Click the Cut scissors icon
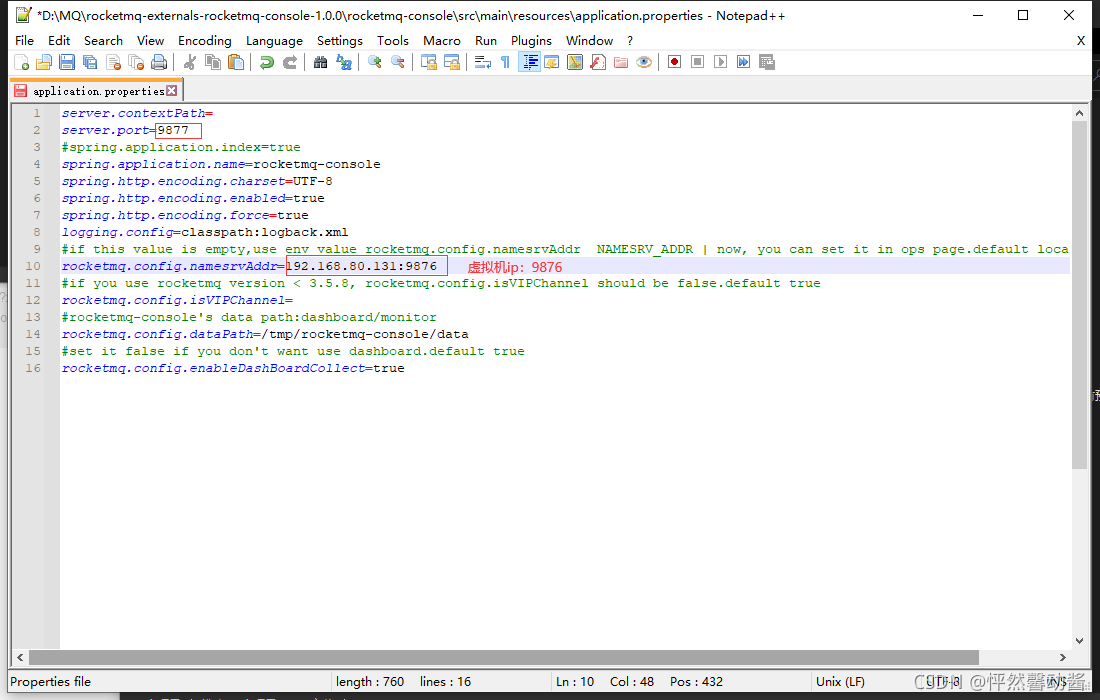1100x700 pixels. click(189, 62)
